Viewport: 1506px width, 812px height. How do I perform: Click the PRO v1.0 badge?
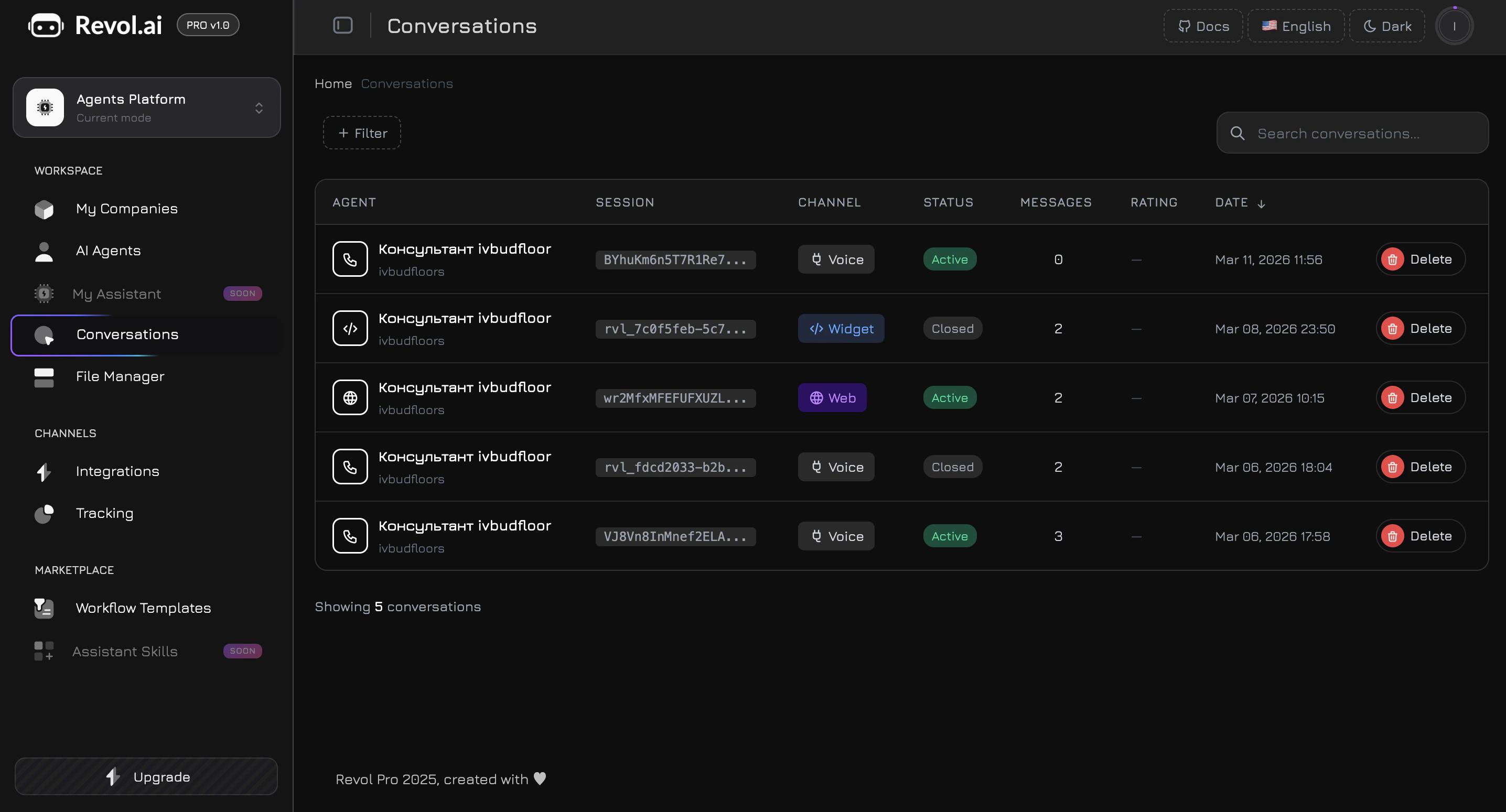(208, 25)
